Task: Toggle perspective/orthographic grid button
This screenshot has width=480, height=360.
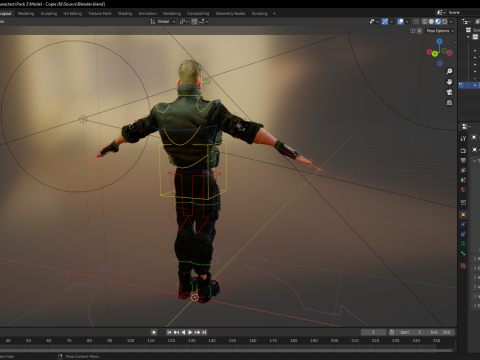Action: tap(449, 102)
